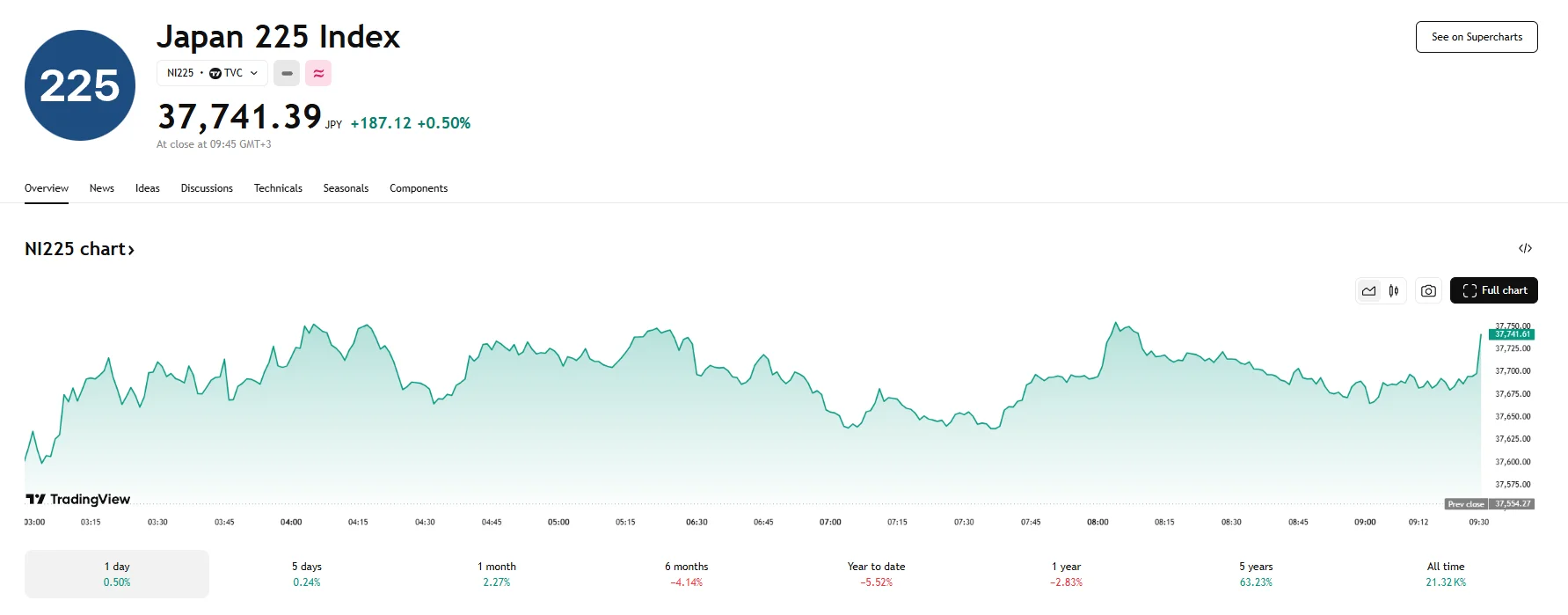Click the Japan 225 Index title
The height and width of the screenshot is (615, 1568).
click(x=278, y=37)
